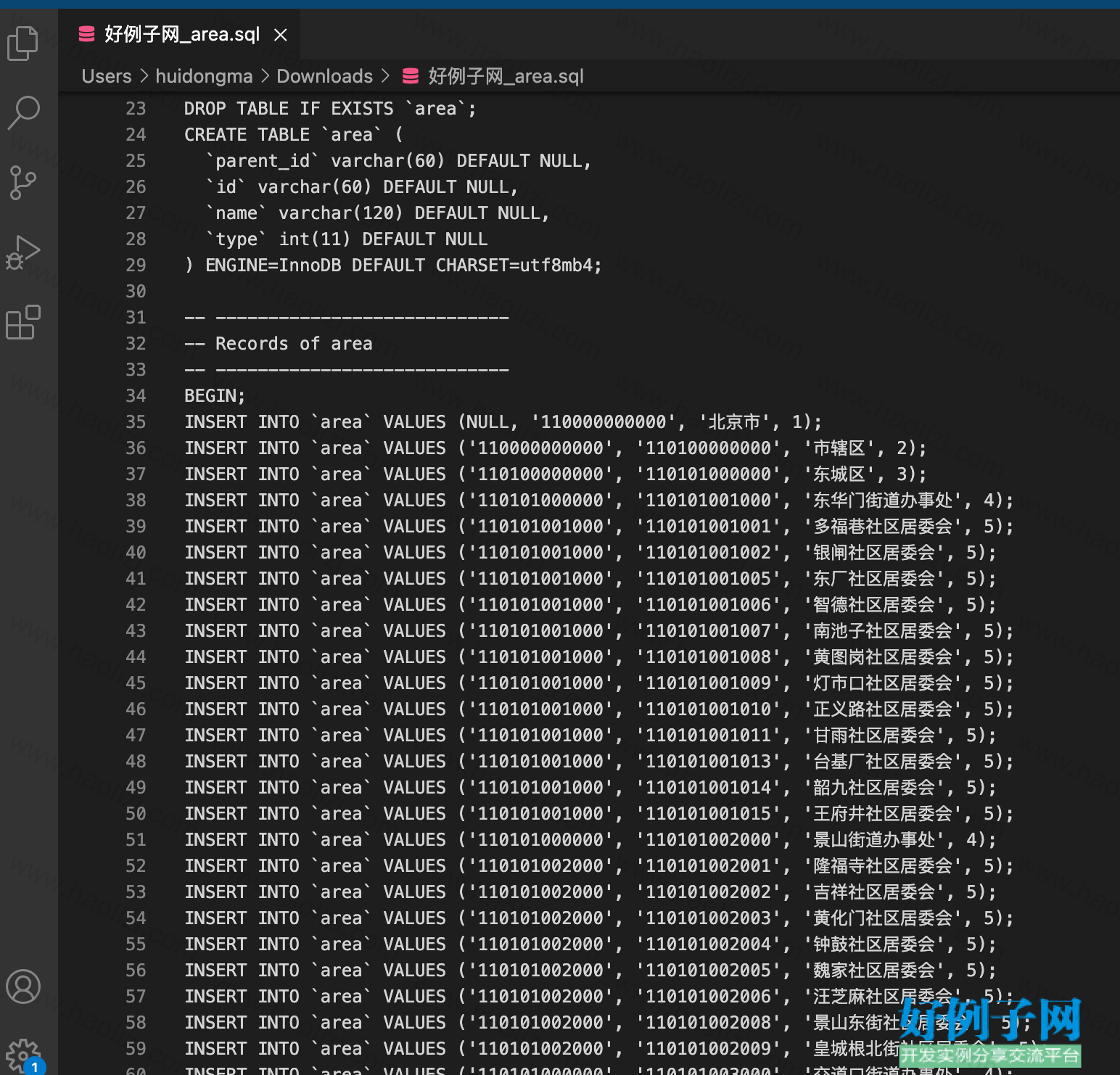Click line number 23 in gutter
Screen dimensions: 1120x1075
(x=136, y=109)
